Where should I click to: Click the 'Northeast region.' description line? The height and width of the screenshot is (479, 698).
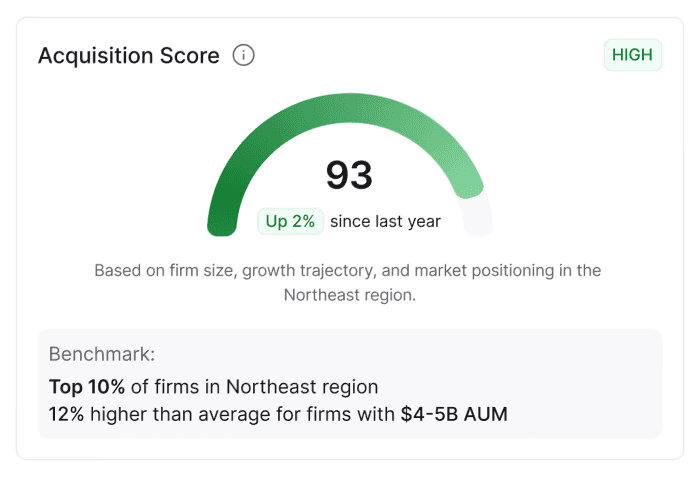350,295
